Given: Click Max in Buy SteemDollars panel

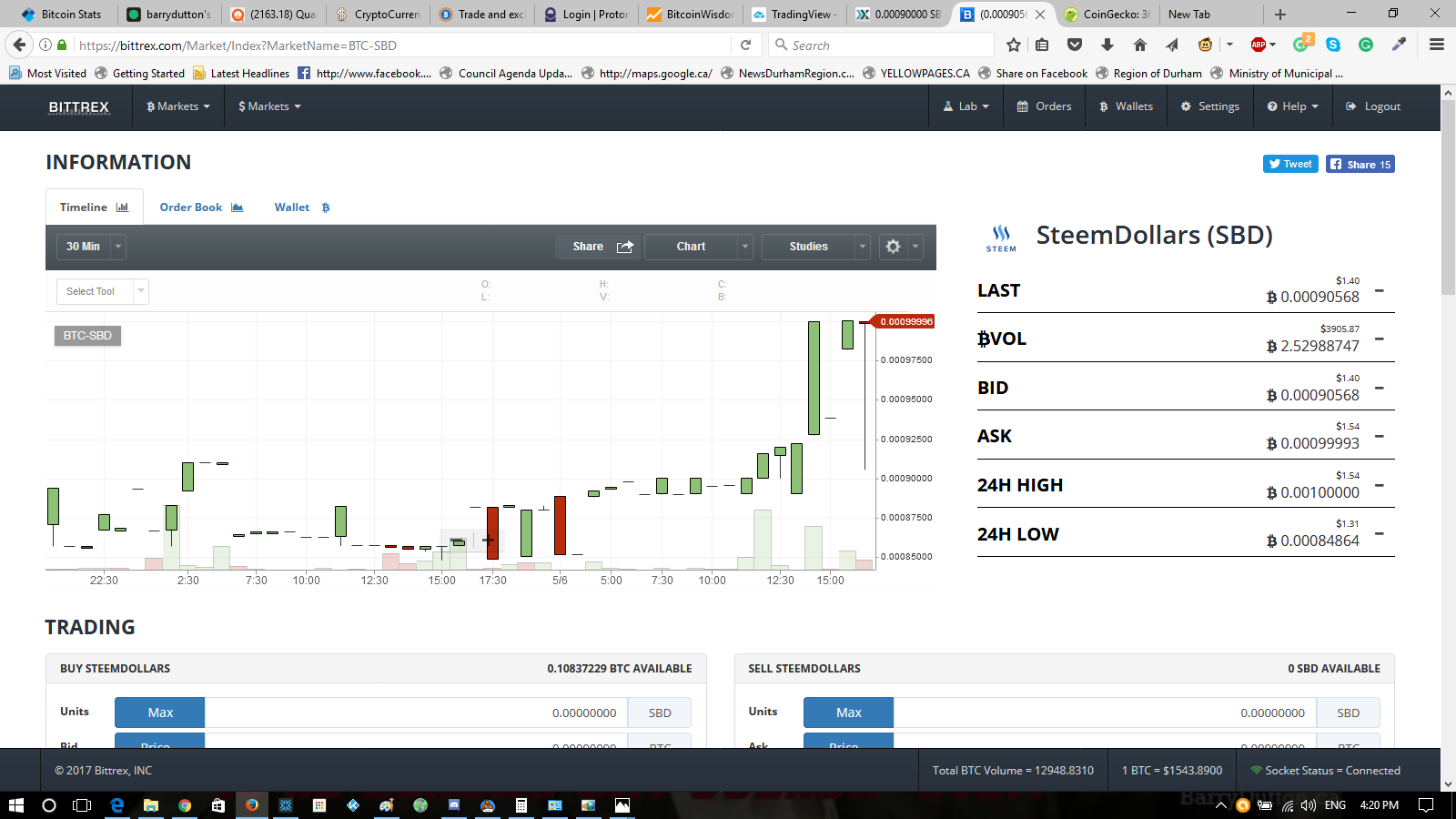Looking at the screenshot, I should (x=160, y=713).
